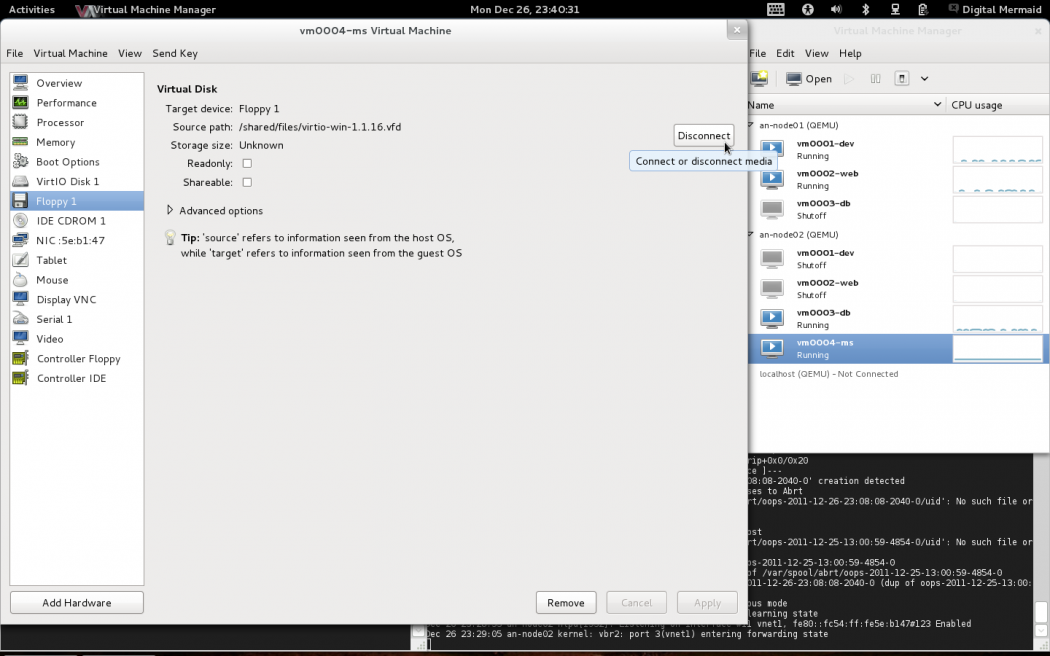Select the vm0003-db shutoff VM under an-node01

tap(823, 208)
